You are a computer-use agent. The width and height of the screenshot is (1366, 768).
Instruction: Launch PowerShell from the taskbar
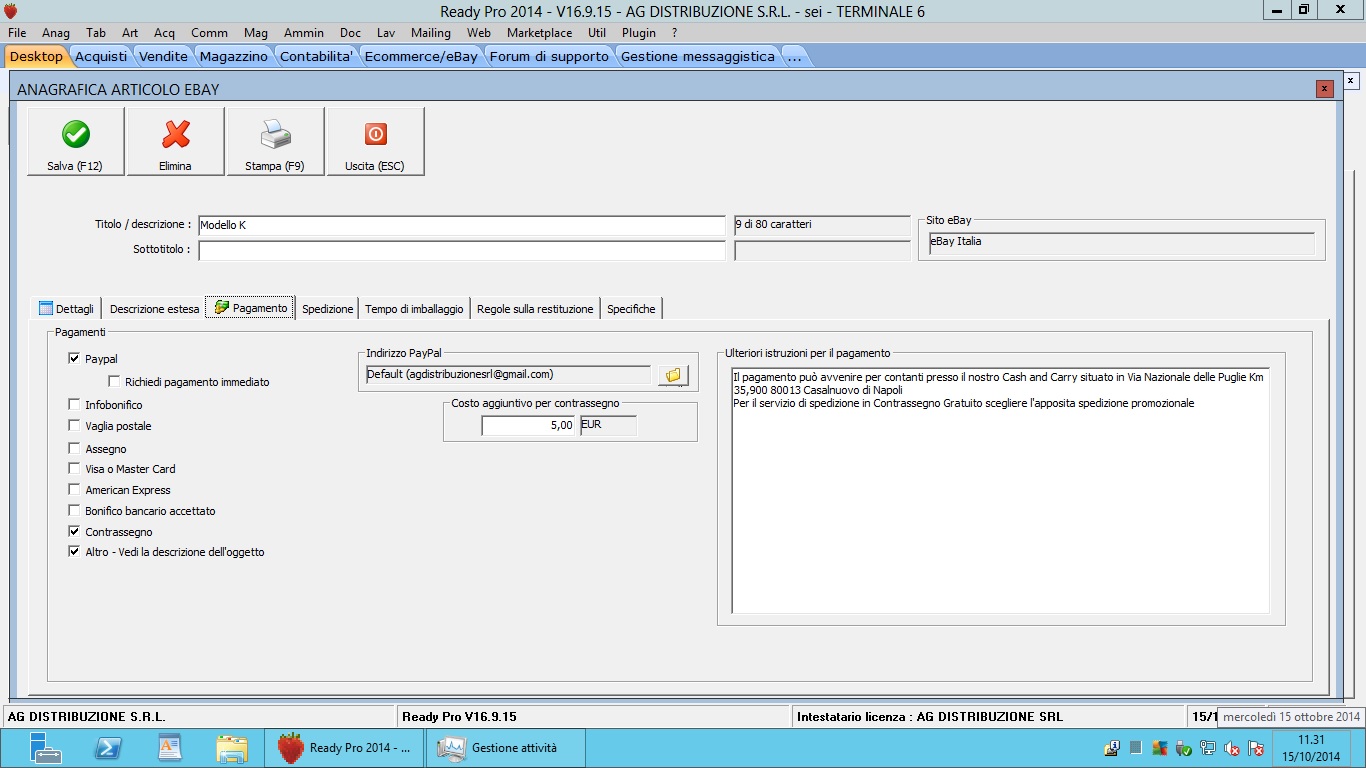108,748
